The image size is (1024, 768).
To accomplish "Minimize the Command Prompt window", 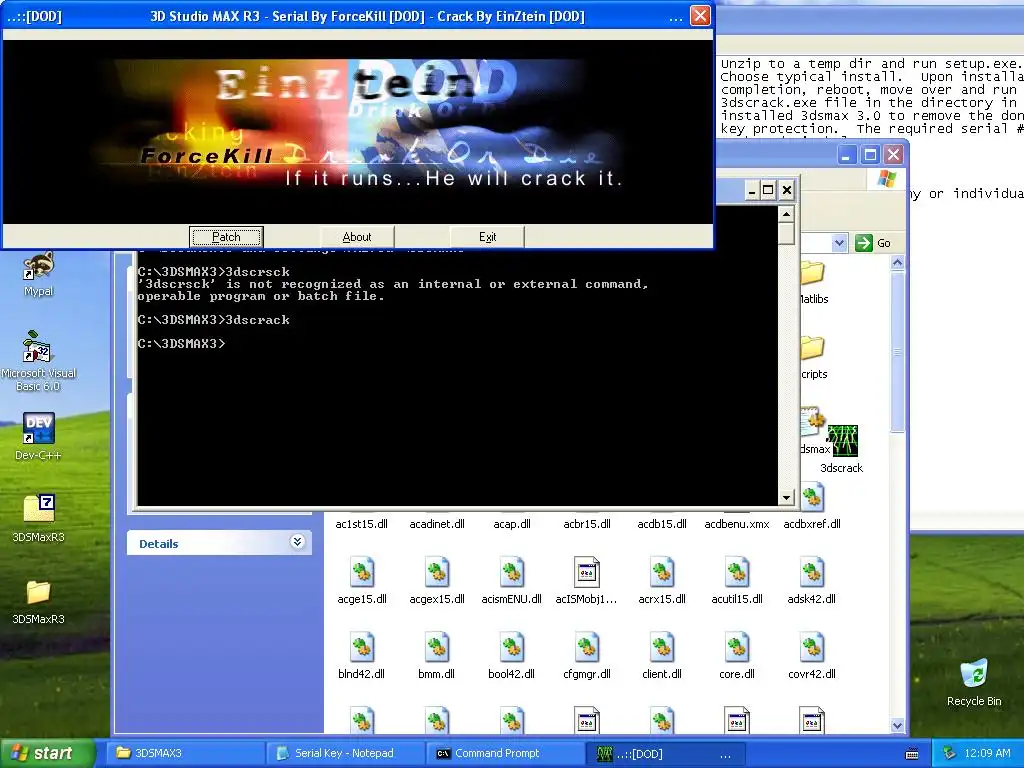I will click(752, 190).
